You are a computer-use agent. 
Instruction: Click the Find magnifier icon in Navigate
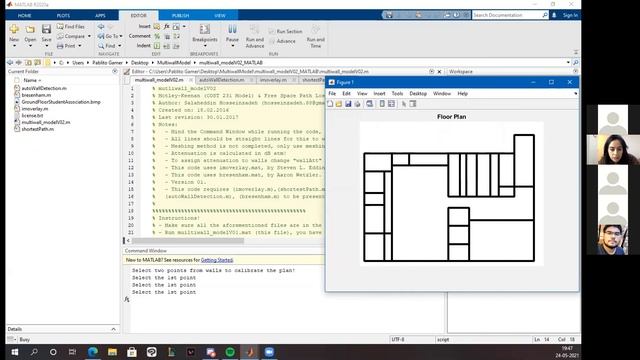(x=101, y=46)
